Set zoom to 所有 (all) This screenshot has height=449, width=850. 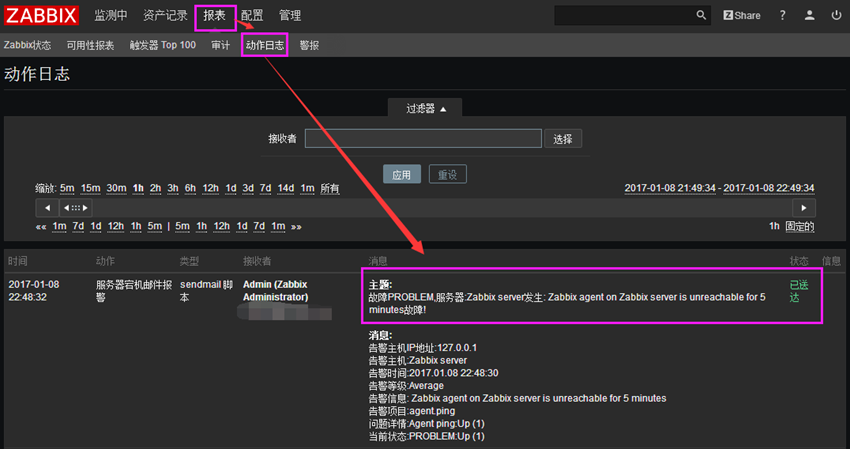pos(330,188)
